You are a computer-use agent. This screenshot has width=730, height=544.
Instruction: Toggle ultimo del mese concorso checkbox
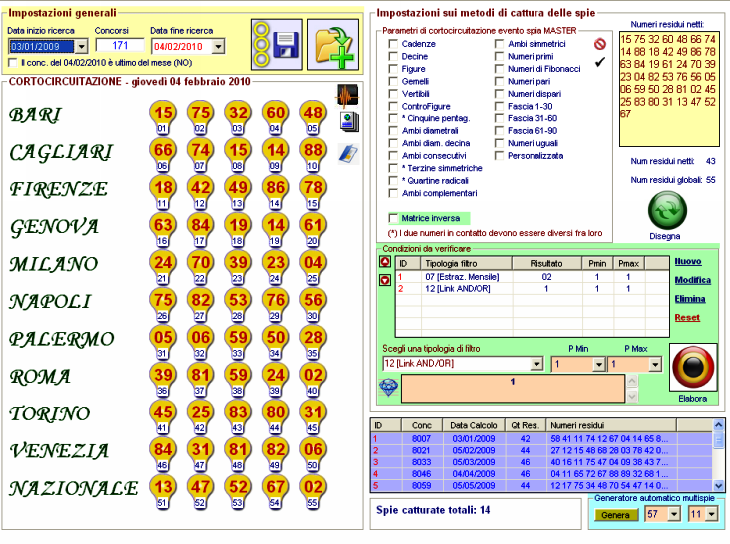(13, 62)
